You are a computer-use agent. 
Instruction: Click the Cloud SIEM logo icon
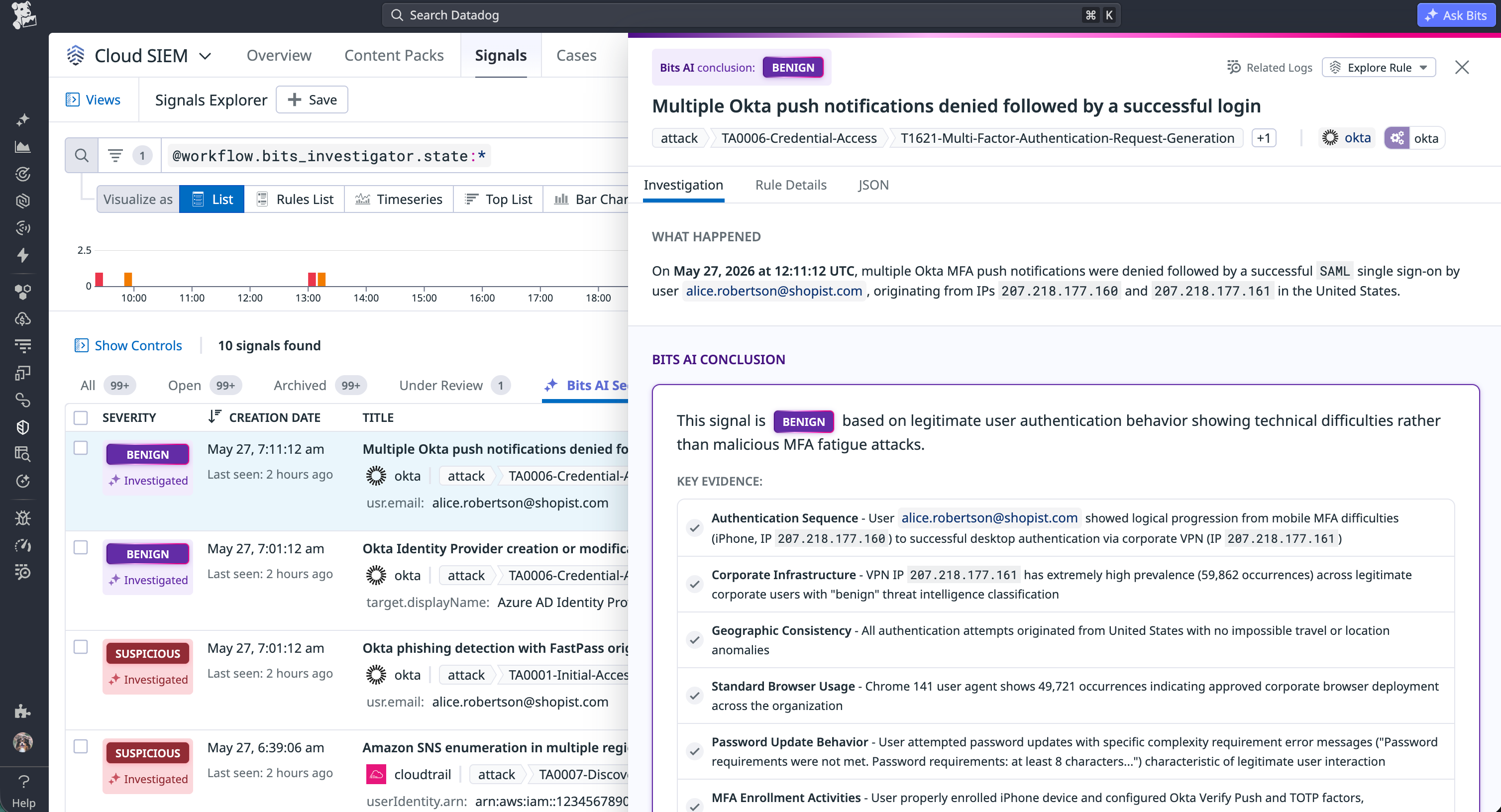[76, 55]
